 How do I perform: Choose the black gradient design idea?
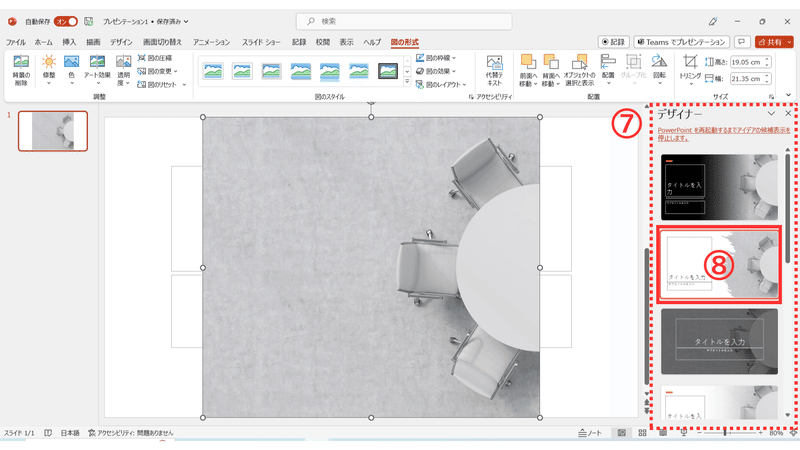coord(719,187)
